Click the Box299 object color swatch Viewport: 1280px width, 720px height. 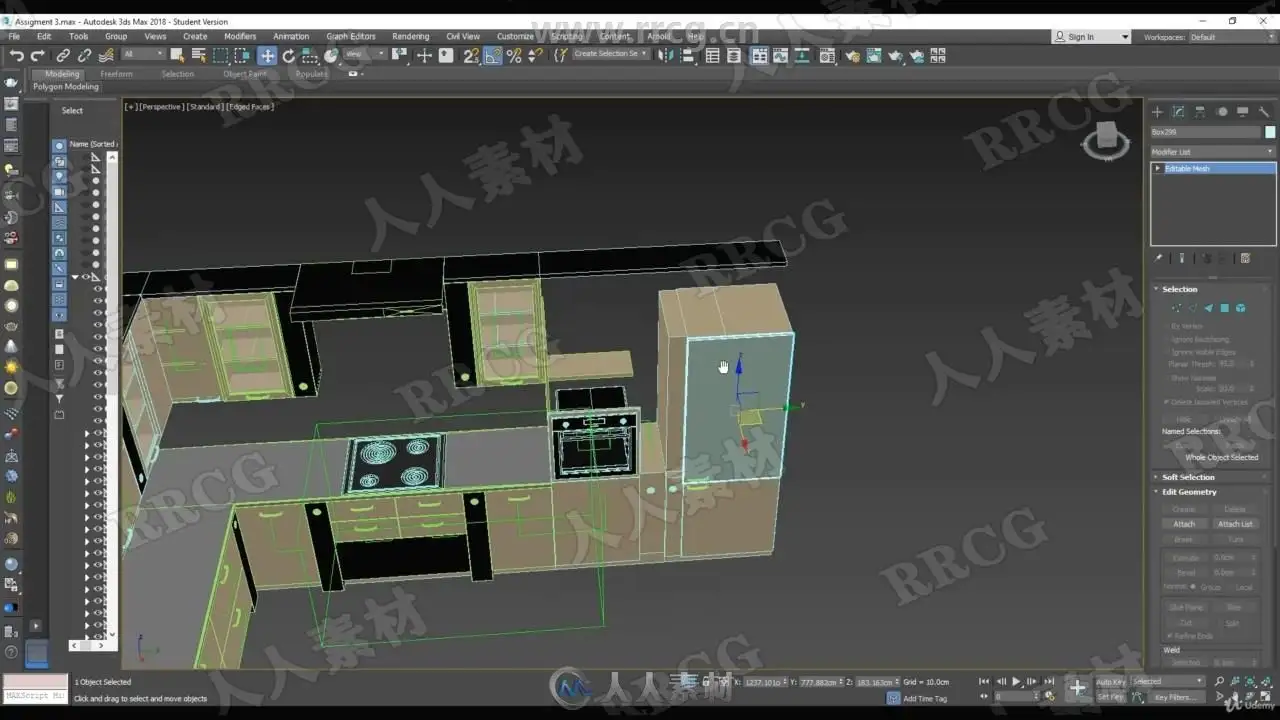[1270, 132]
